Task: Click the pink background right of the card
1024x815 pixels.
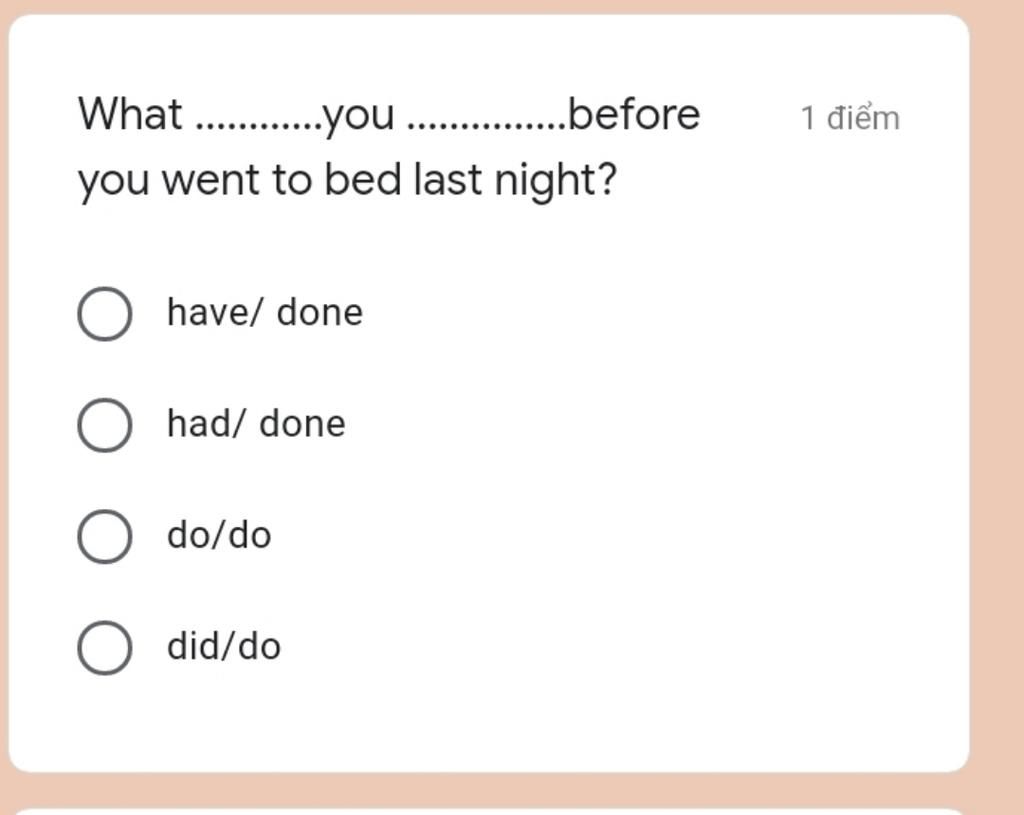Action: [997, 392]
